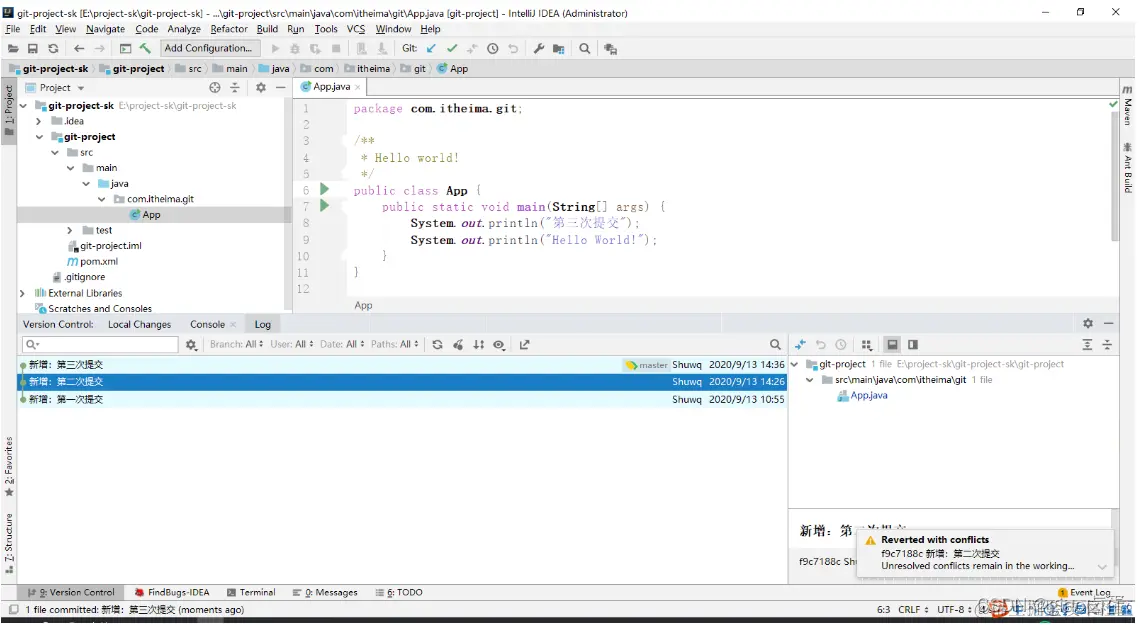Open the Date: All filter dropdown
1140x625 pixels.
pyautogui.click(x=342, y=345)
